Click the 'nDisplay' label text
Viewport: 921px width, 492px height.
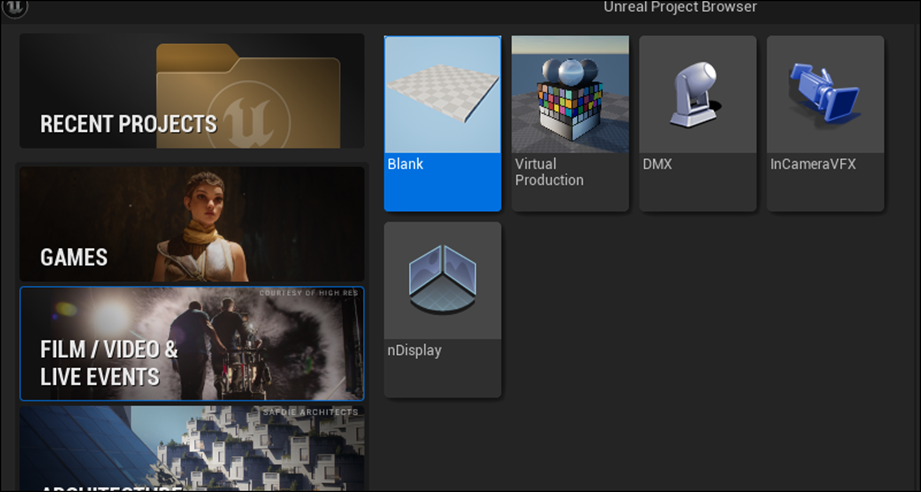415,351
